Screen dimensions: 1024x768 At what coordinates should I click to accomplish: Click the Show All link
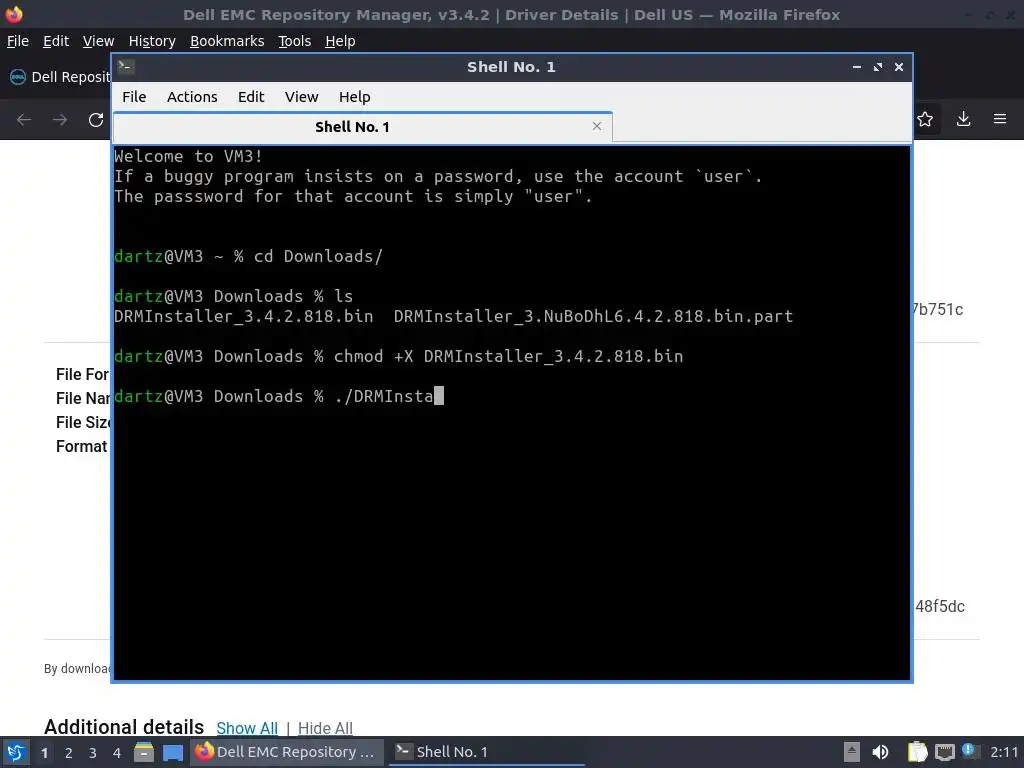[247, 728]
